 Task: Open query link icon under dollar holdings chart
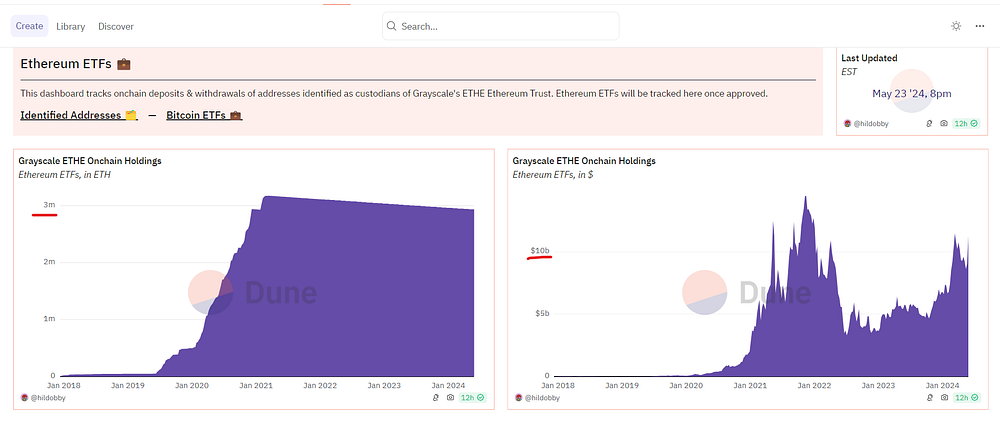[929, 398]
